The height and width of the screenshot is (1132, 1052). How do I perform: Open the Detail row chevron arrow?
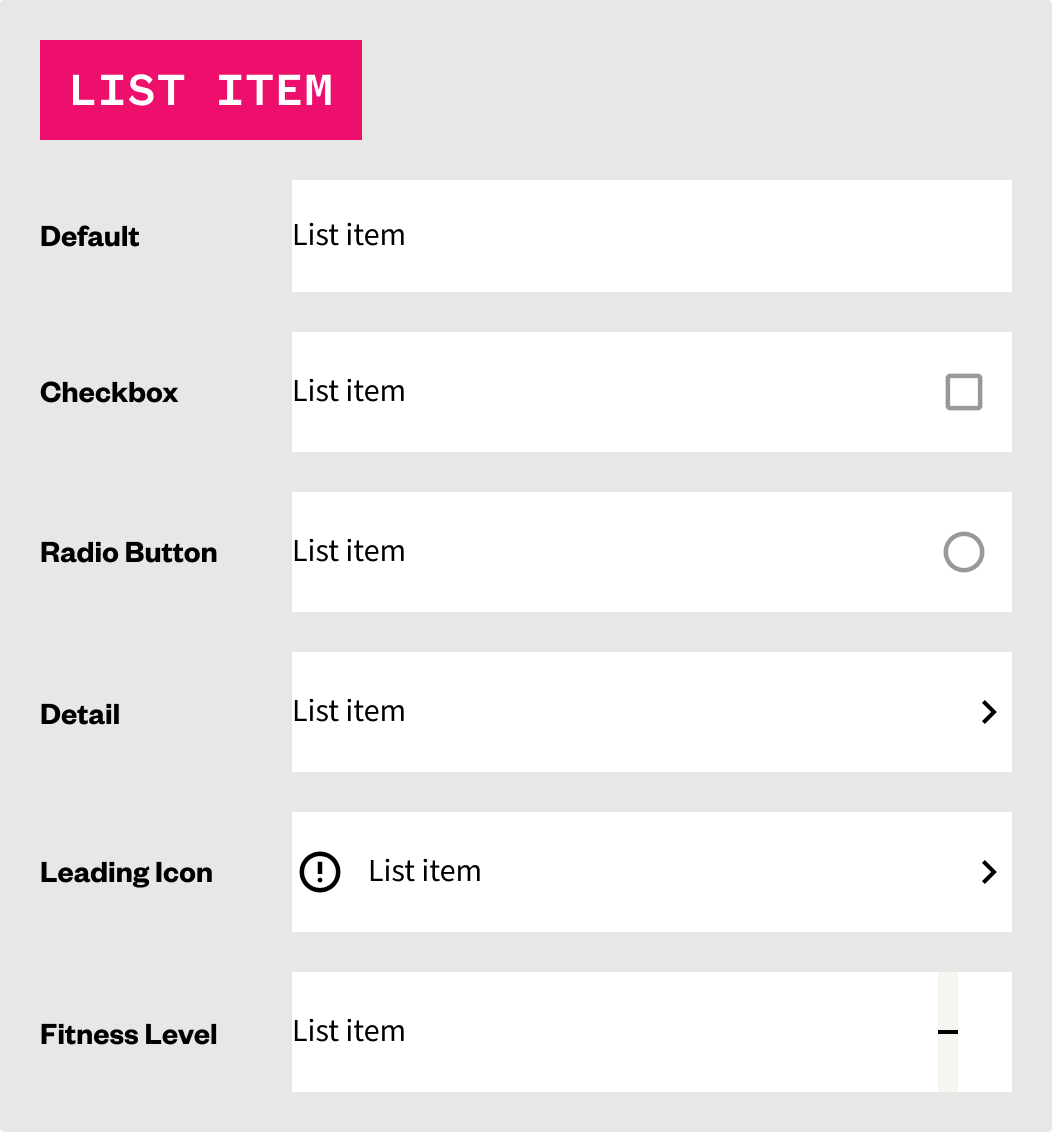tap(989, 712)
